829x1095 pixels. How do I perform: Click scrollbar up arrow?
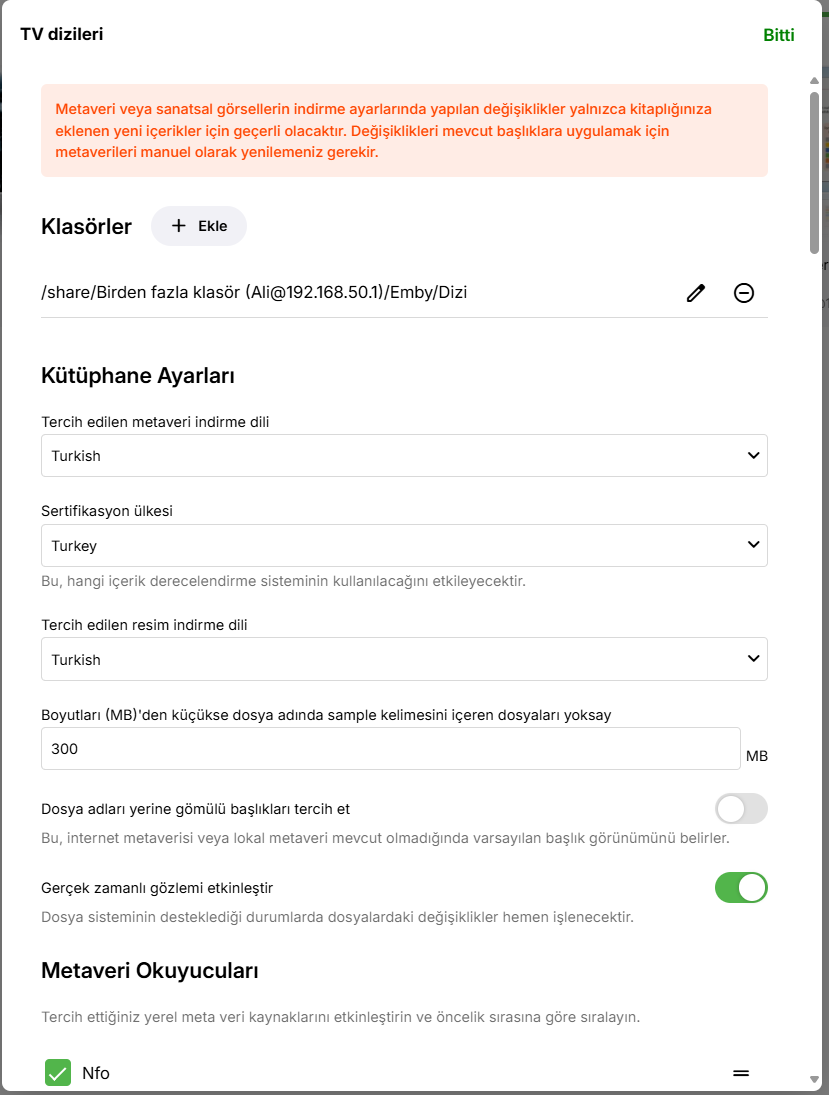[815, 80]
